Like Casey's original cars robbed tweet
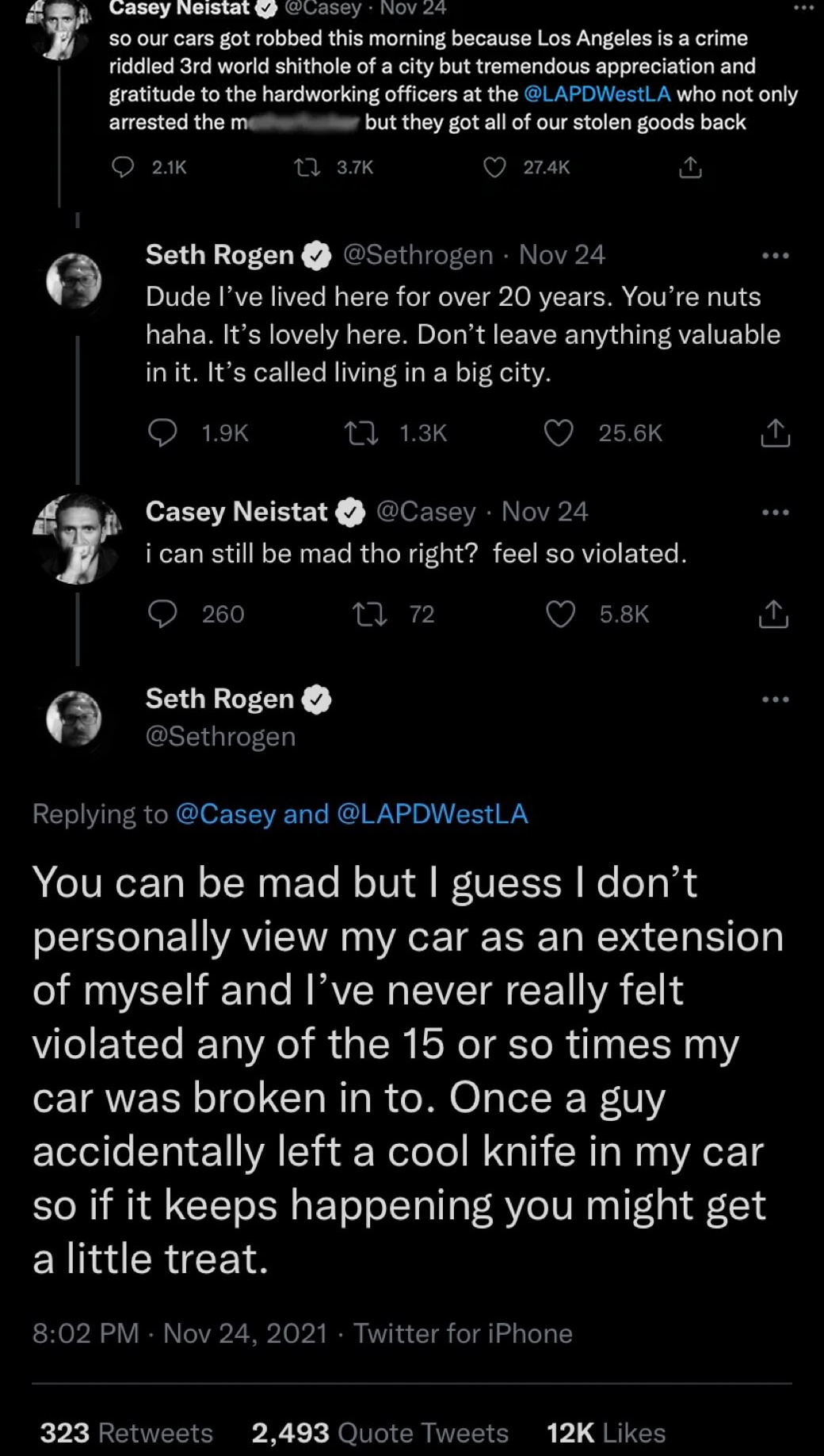Image resolution: width=824 pixels, height=1456 pixels. 494,167
